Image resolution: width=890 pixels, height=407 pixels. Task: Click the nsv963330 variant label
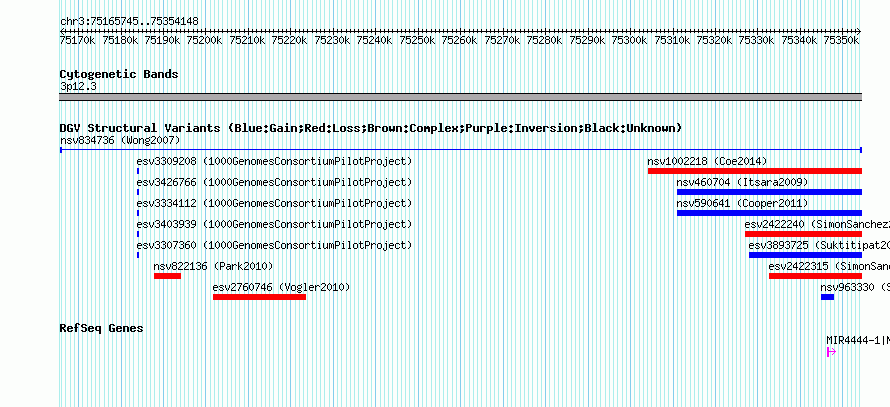[855, 287]
